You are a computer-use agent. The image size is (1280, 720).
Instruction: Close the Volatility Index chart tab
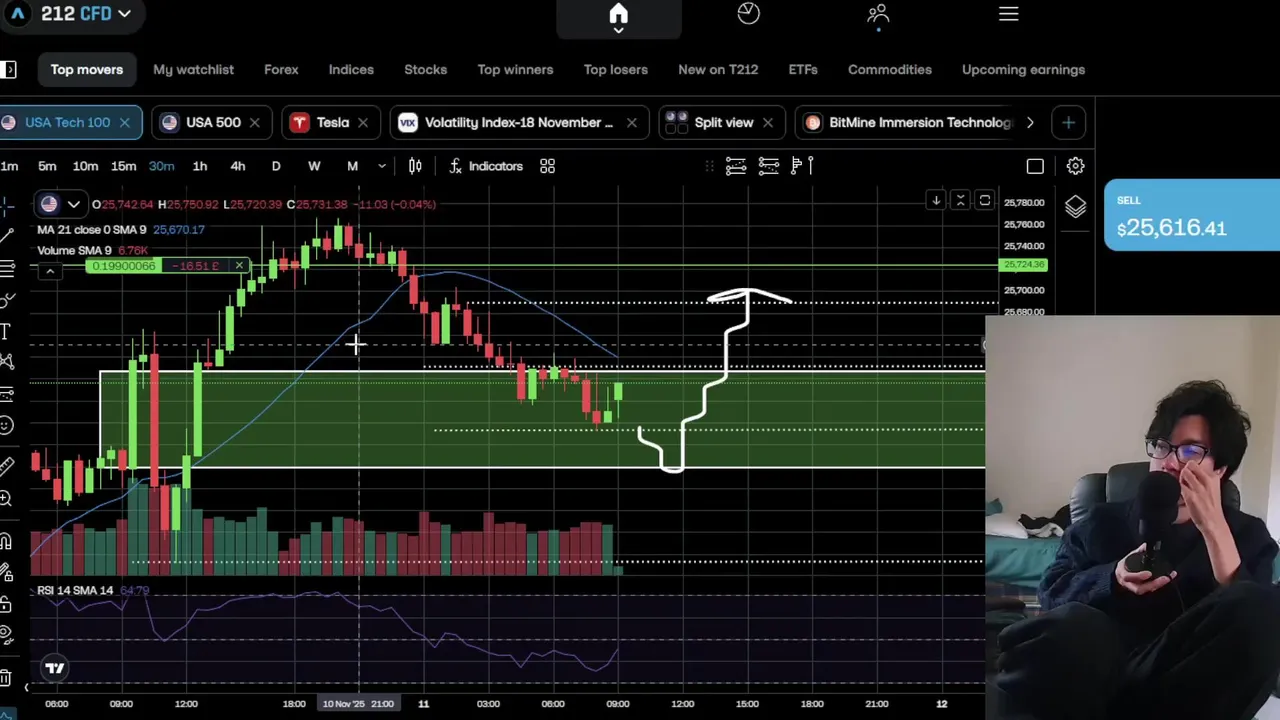tap(631, 122)
